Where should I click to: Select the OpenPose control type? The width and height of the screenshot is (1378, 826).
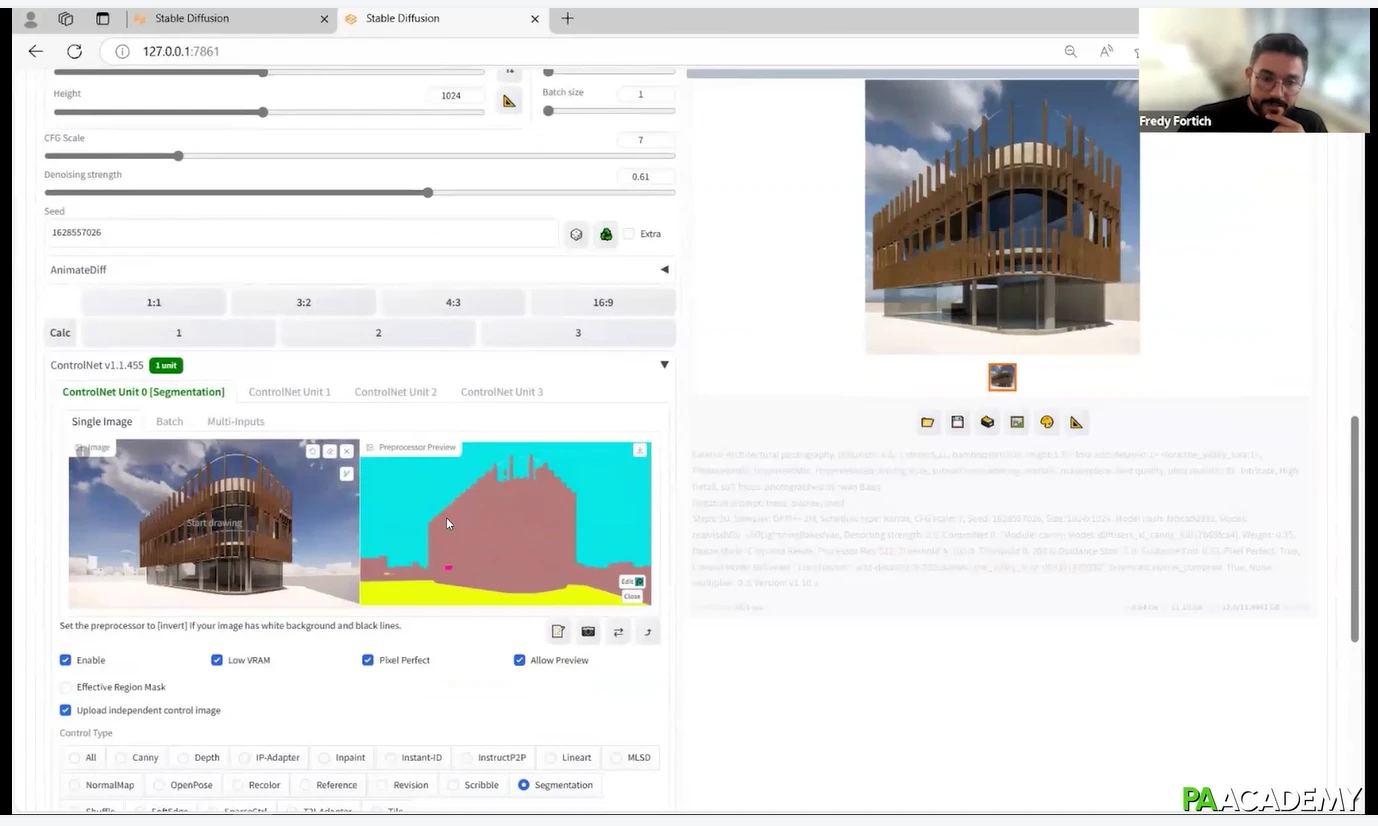(x=182, y=785)
